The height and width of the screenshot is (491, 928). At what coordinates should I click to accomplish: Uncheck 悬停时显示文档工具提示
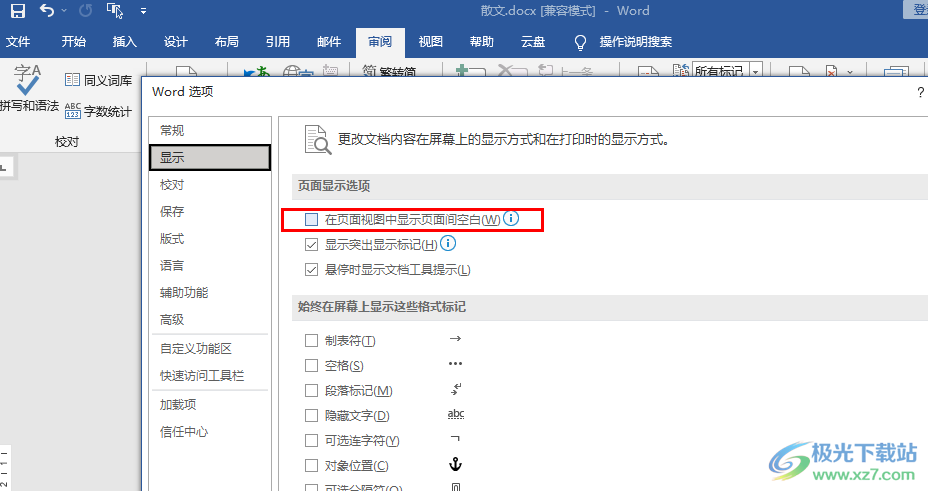point(311,270)
